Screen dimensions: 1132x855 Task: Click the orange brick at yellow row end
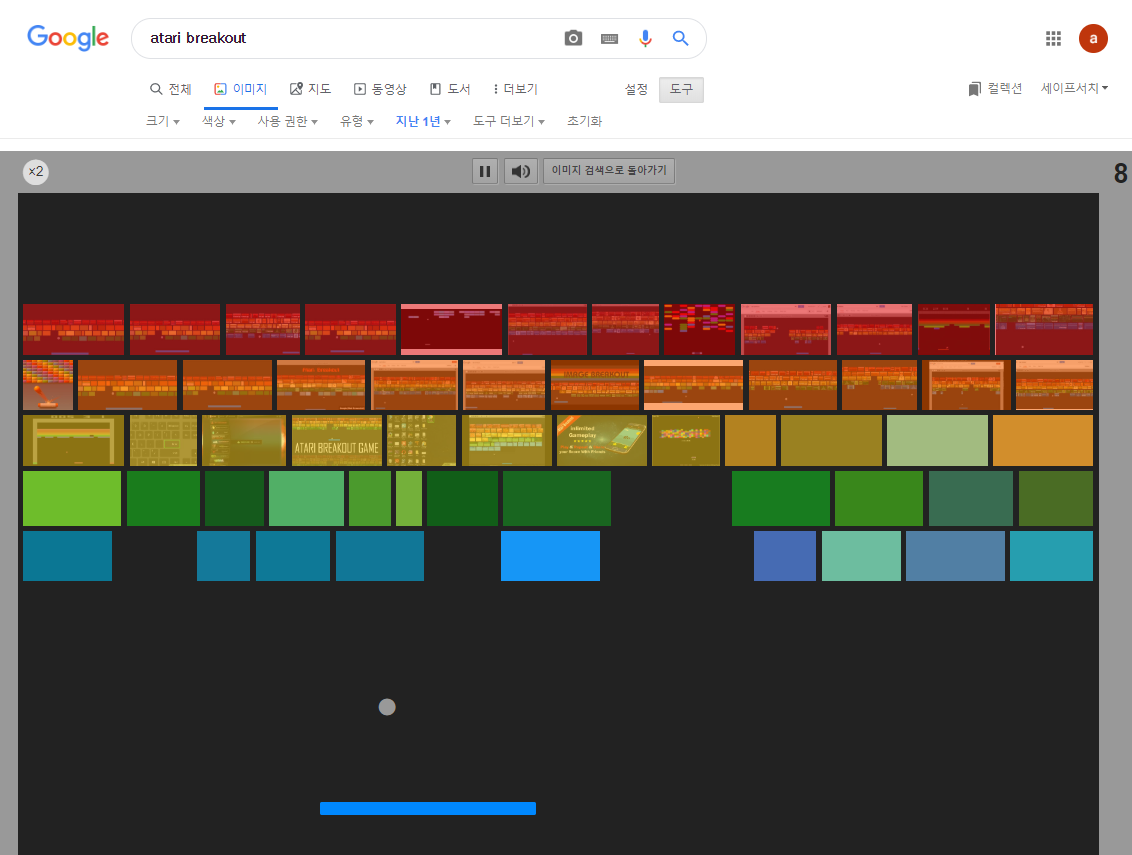click(1042, 440)
